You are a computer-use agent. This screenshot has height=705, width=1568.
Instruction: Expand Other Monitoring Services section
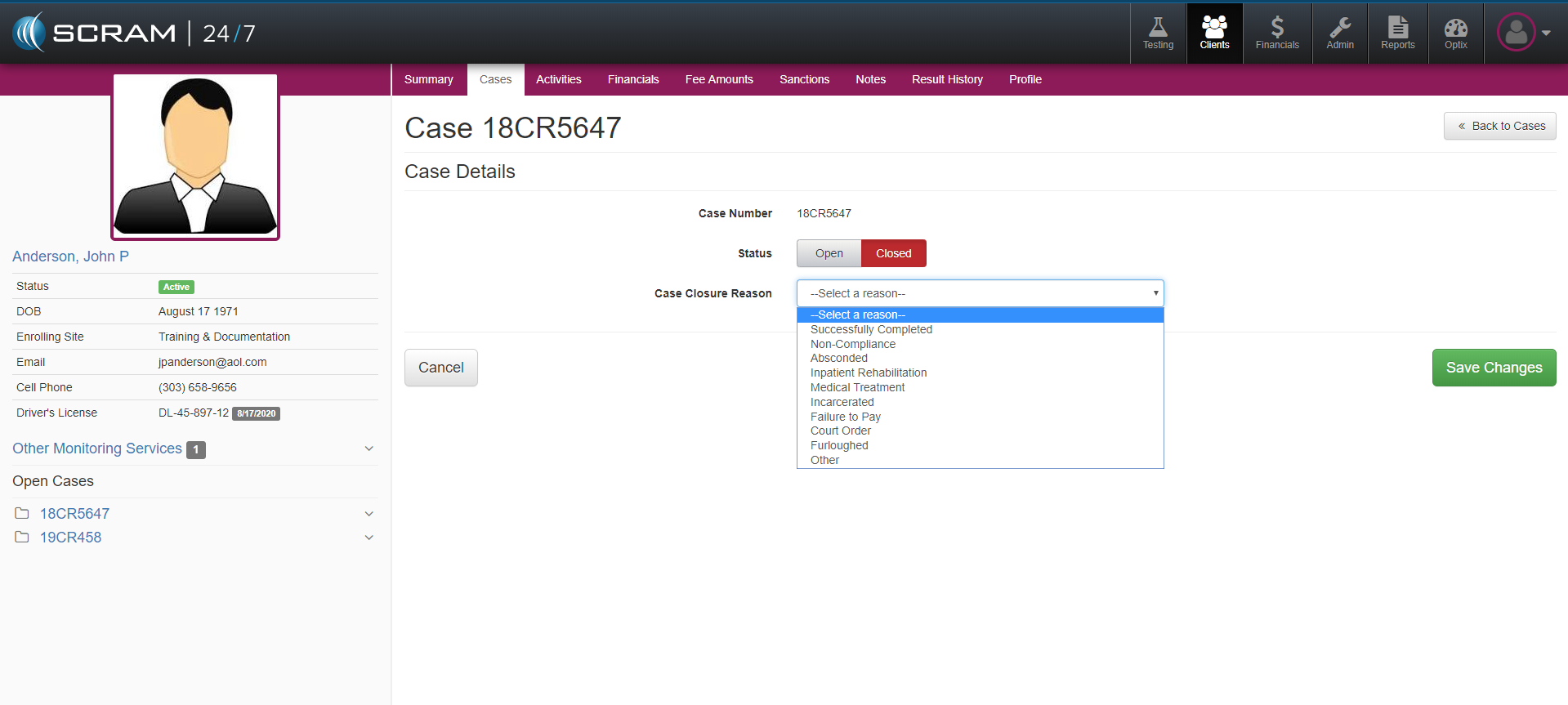coord(369,448)
